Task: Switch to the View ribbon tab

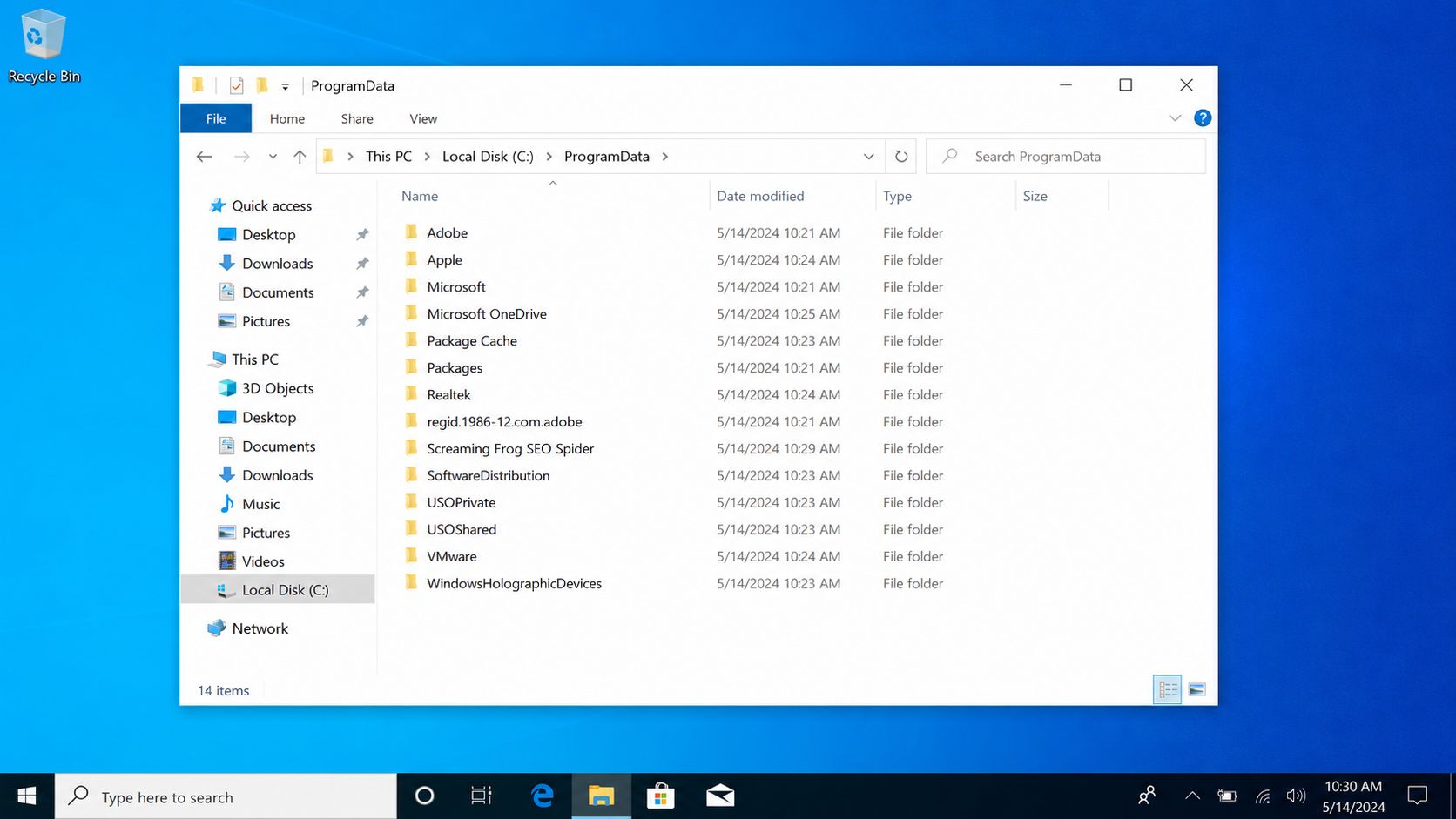Action: pyautogui.click(x=423, y=118)
